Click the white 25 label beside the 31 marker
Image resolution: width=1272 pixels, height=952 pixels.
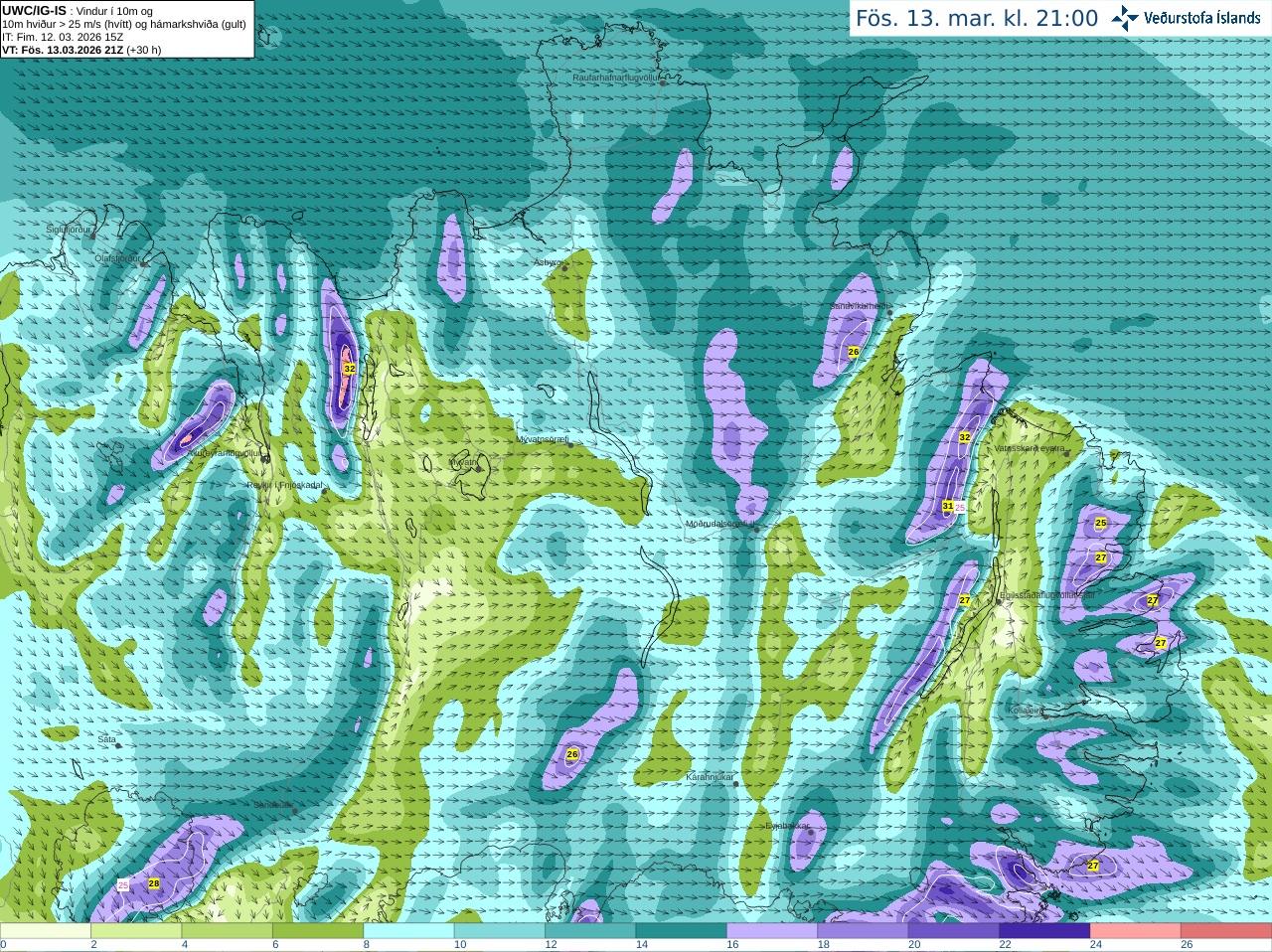[x=960, y=508]
